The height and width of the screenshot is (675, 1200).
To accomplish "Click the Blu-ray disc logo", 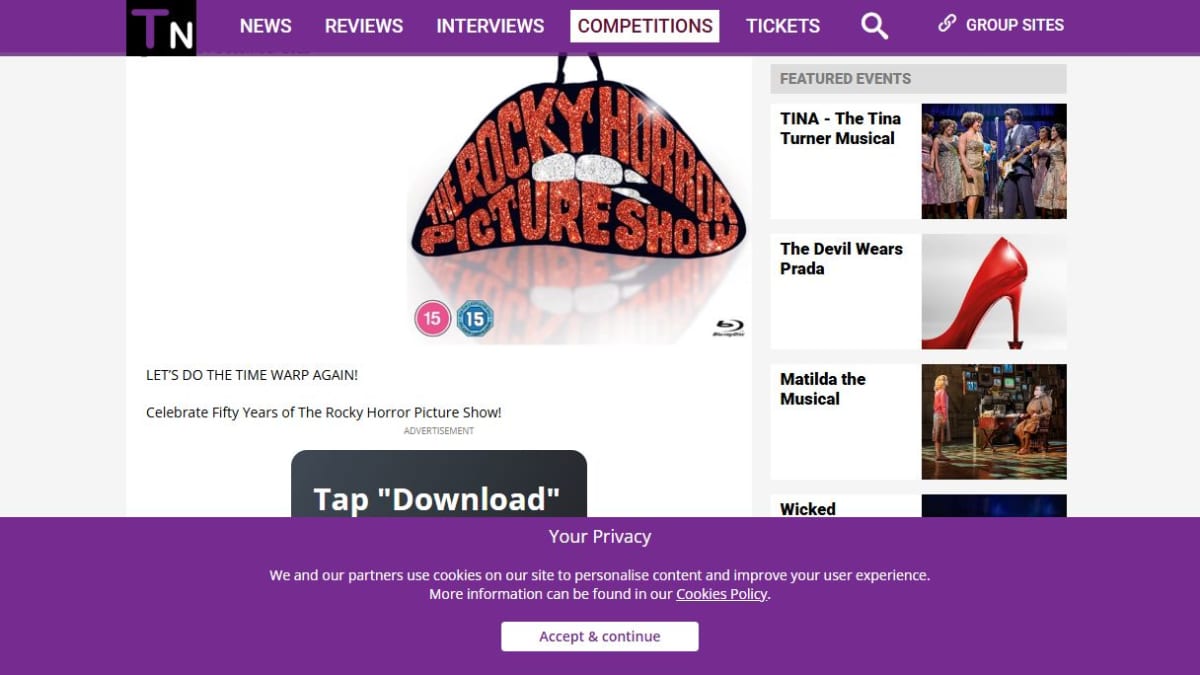I will (728, 328).
